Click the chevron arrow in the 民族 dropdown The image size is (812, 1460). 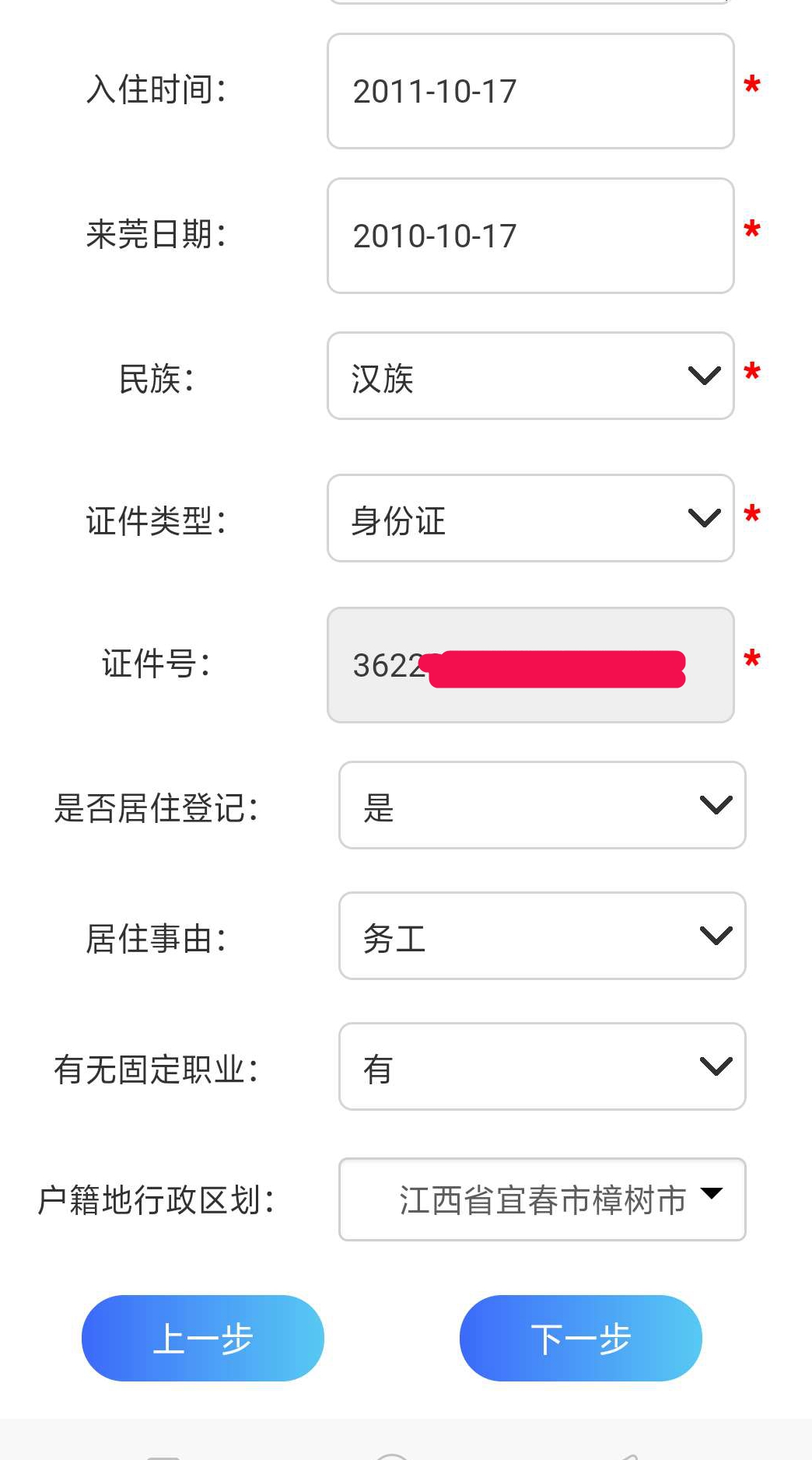coord(705,376)
